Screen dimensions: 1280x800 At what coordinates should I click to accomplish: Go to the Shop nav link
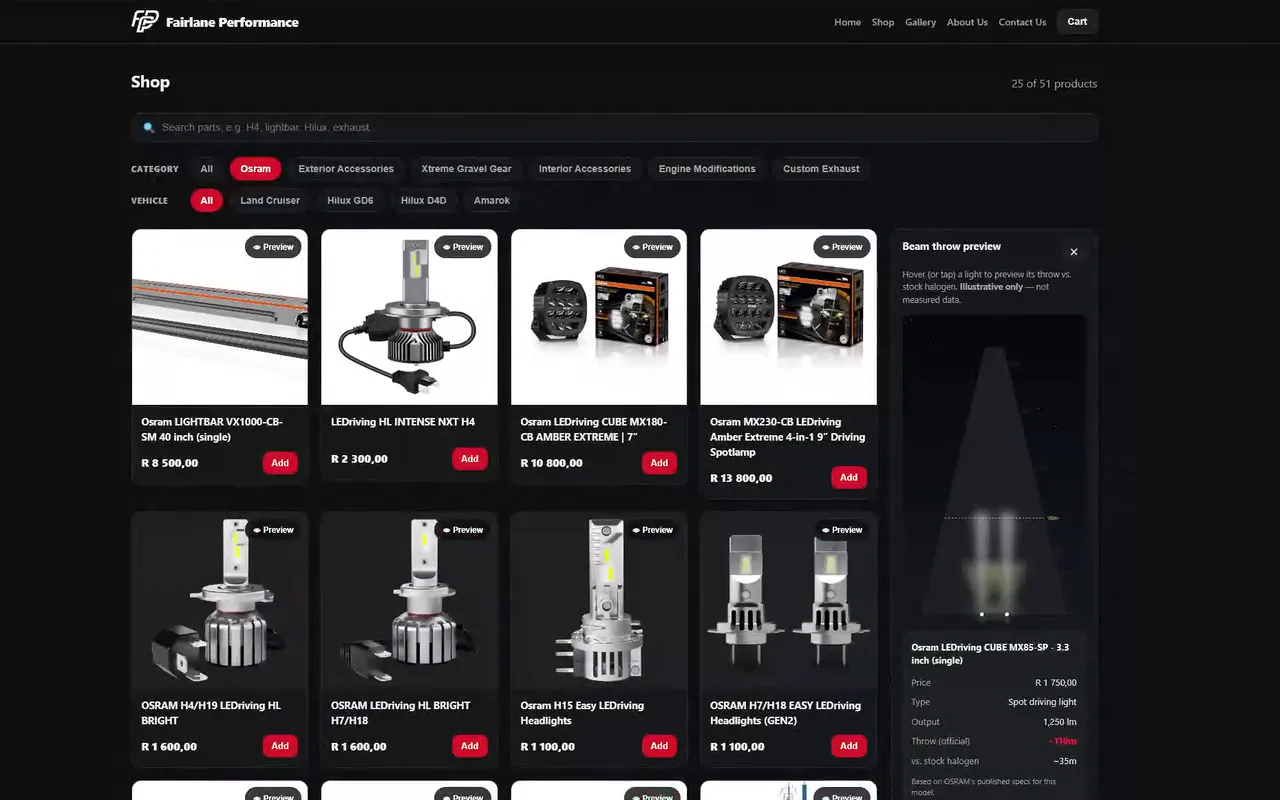click(883, 22)
